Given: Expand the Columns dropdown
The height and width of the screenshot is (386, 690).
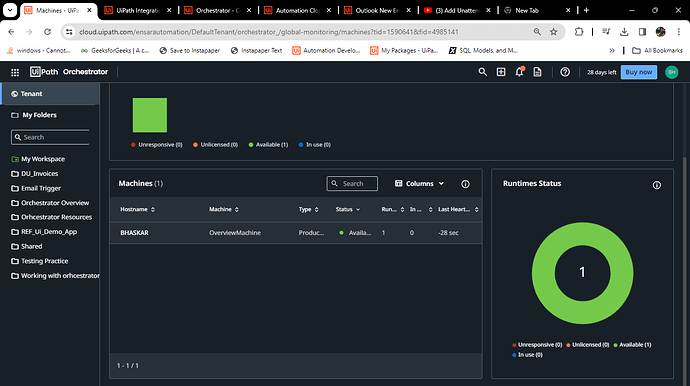Looking at the screenshot, I should pos(419,184).
